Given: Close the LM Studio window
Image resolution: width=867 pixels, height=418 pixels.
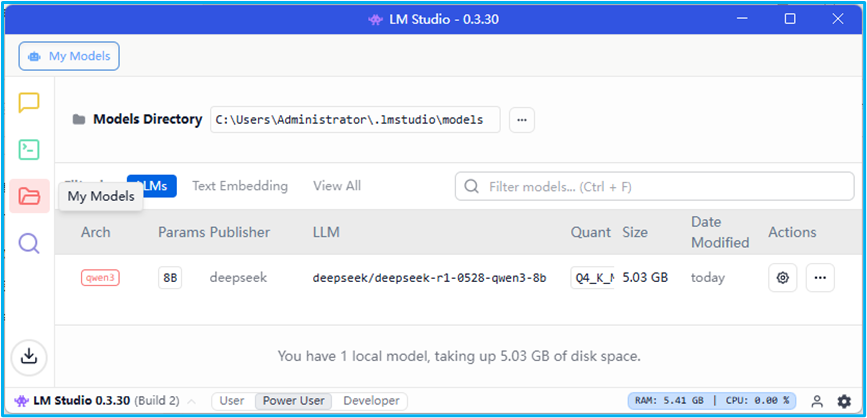Looking at the screenshot, I should tap(838, 19).
